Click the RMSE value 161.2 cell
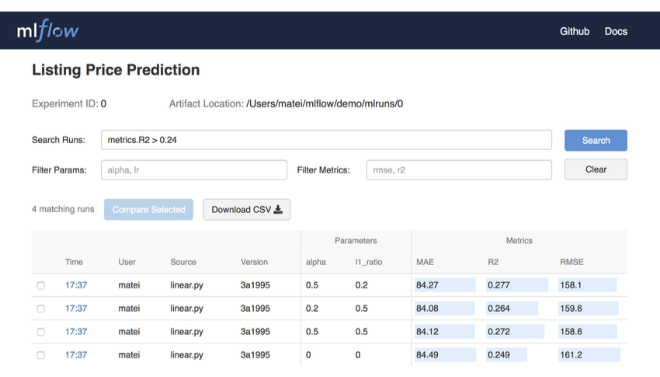 [589, 355]
